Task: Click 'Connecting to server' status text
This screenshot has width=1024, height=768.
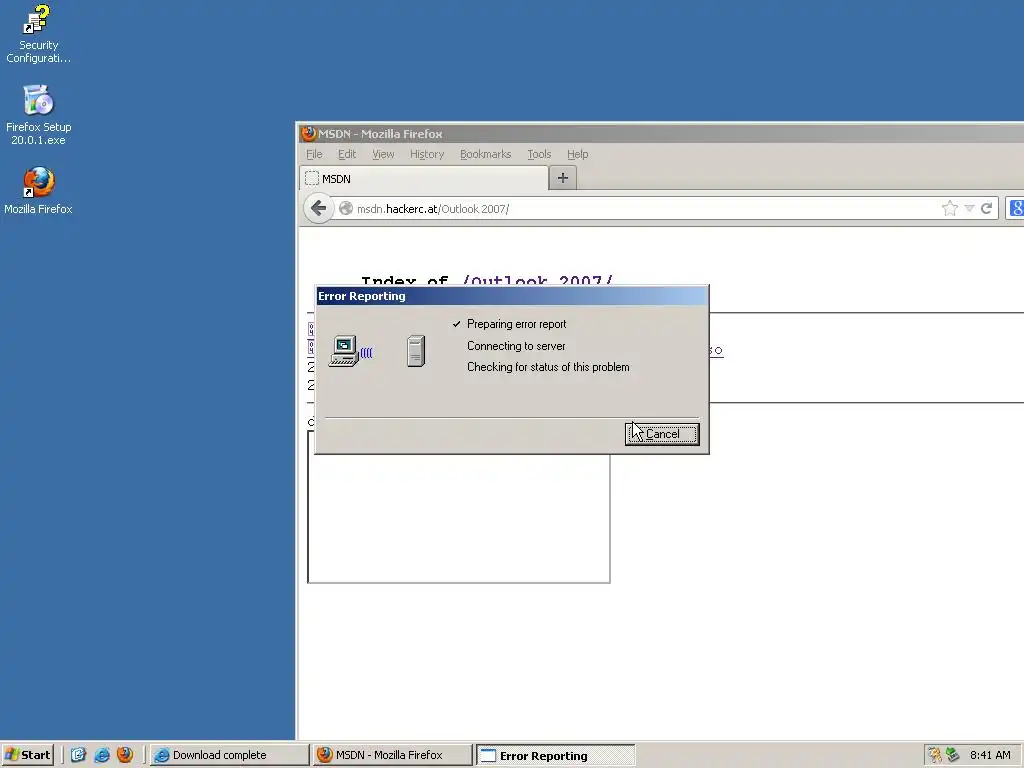Action: point(516,346)
